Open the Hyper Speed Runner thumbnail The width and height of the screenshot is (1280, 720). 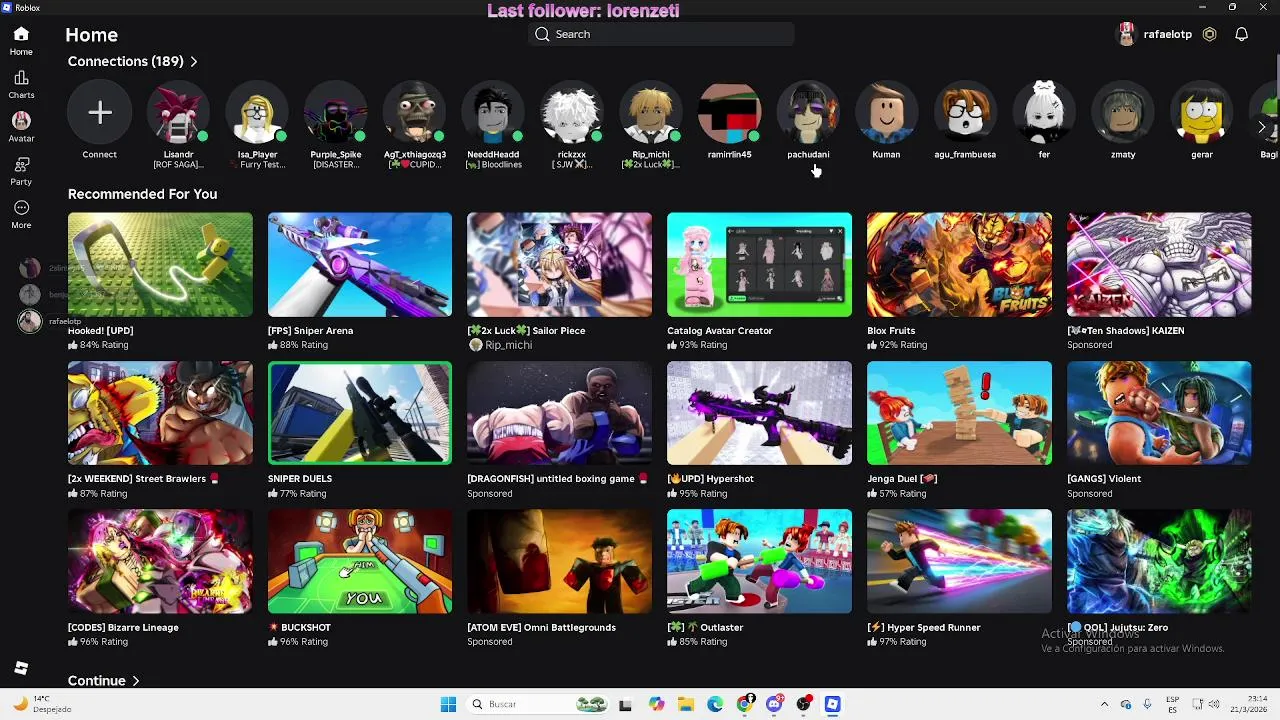point(959,561)
